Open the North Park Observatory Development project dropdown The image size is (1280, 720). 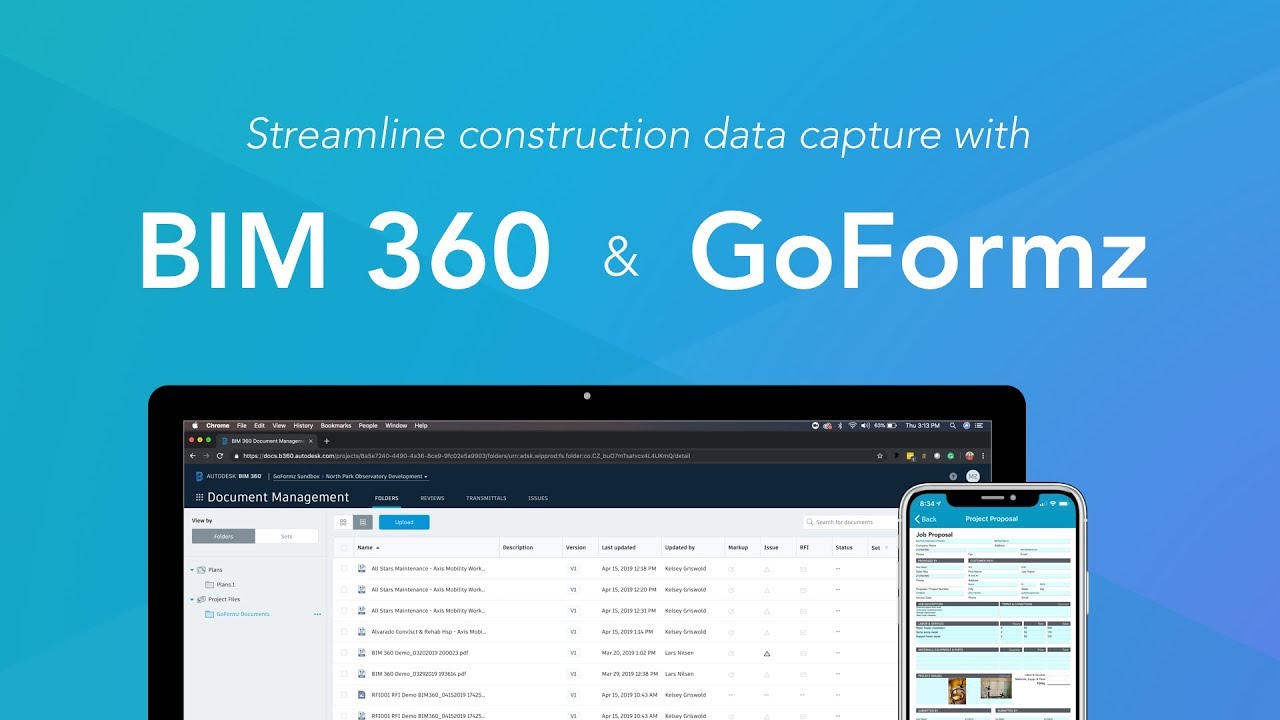[x=376, y=477]
